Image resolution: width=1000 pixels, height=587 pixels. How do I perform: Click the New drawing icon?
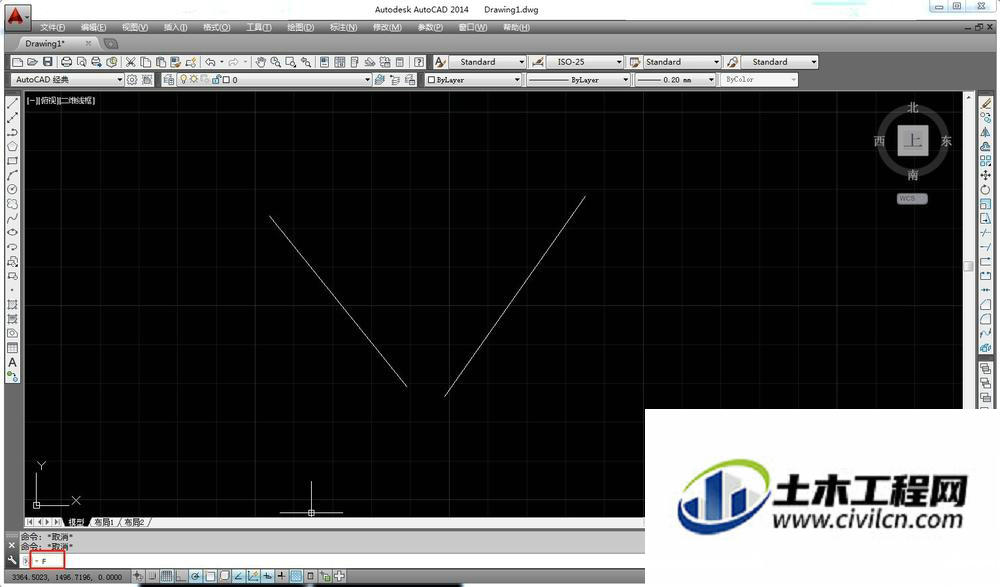18,62
